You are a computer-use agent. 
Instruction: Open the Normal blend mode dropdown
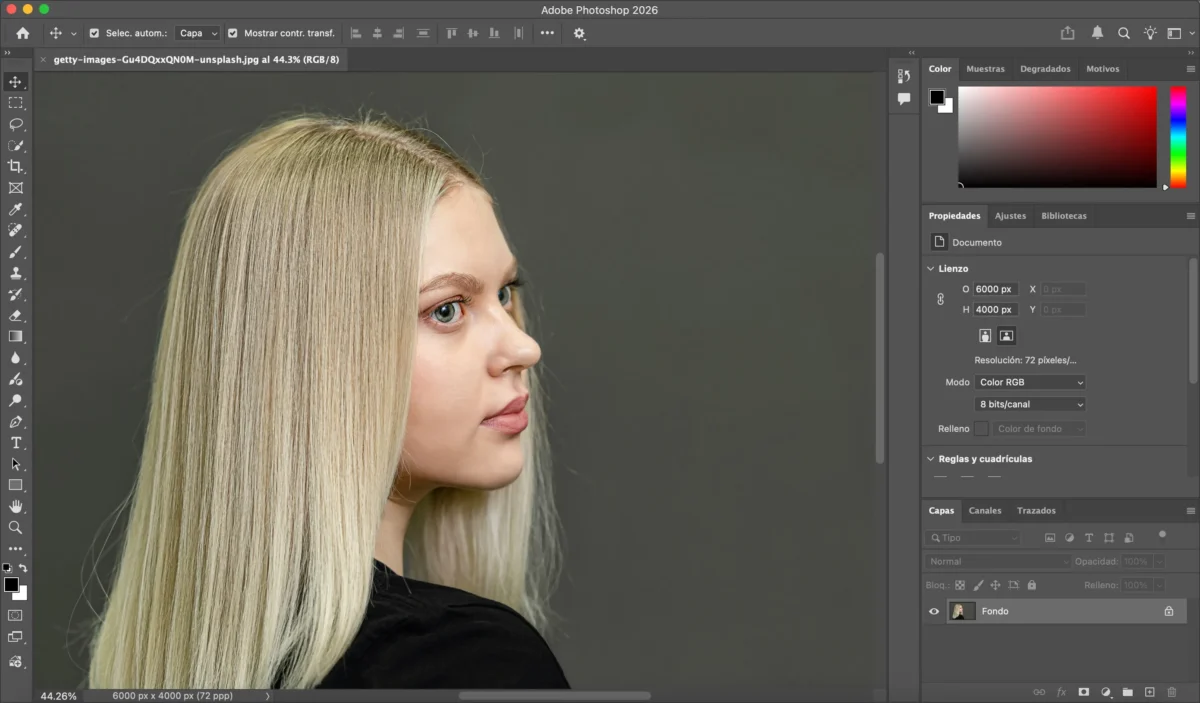coord(997,562)
